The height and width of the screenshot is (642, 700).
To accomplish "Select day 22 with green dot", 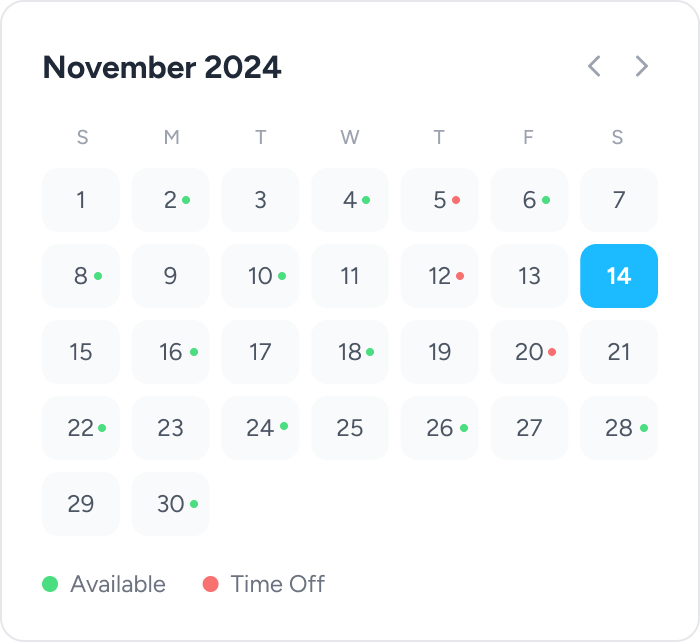I will 81,428.
